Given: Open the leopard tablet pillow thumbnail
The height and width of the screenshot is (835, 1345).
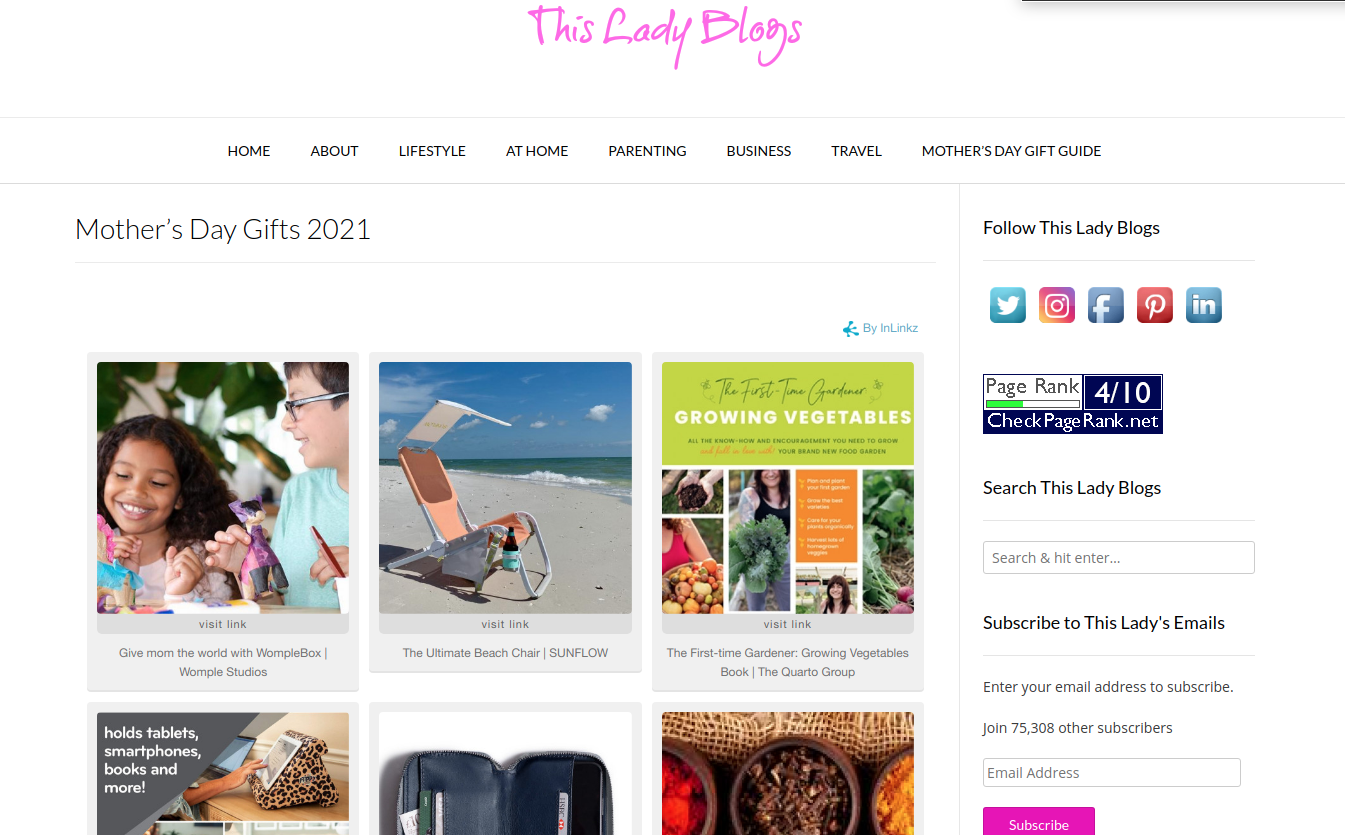Looking at the screenshot, I should click(223, 773).
